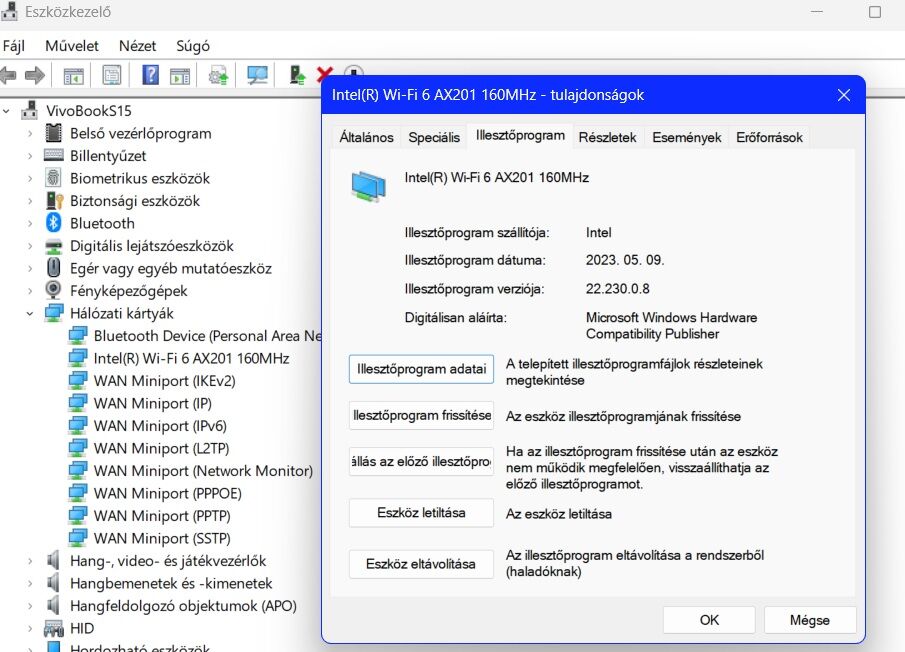Open the Művelet menu
Screen dimensions: 905x652
[x=72, y=46]
